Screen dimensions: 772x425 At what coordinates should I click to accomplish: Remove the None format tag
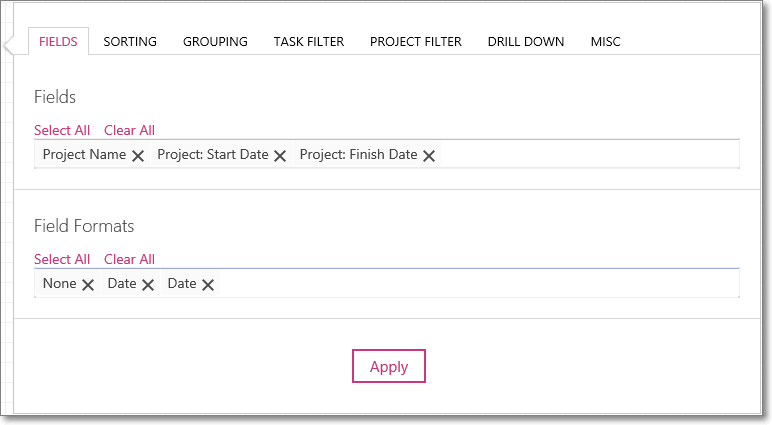pyautogui.click(x=88, y=285)
